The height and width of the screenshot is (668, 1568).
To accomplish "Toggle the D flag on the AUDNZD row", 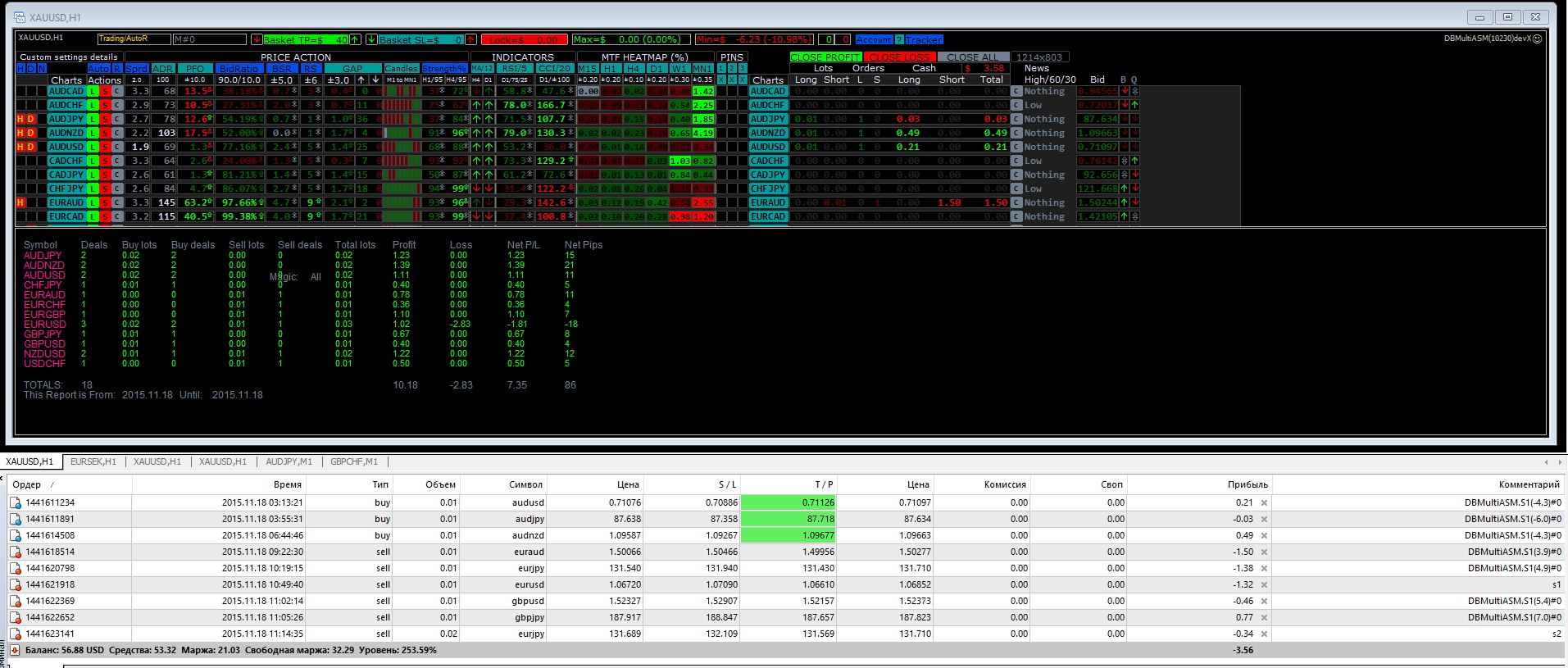I will pos(31,133).
